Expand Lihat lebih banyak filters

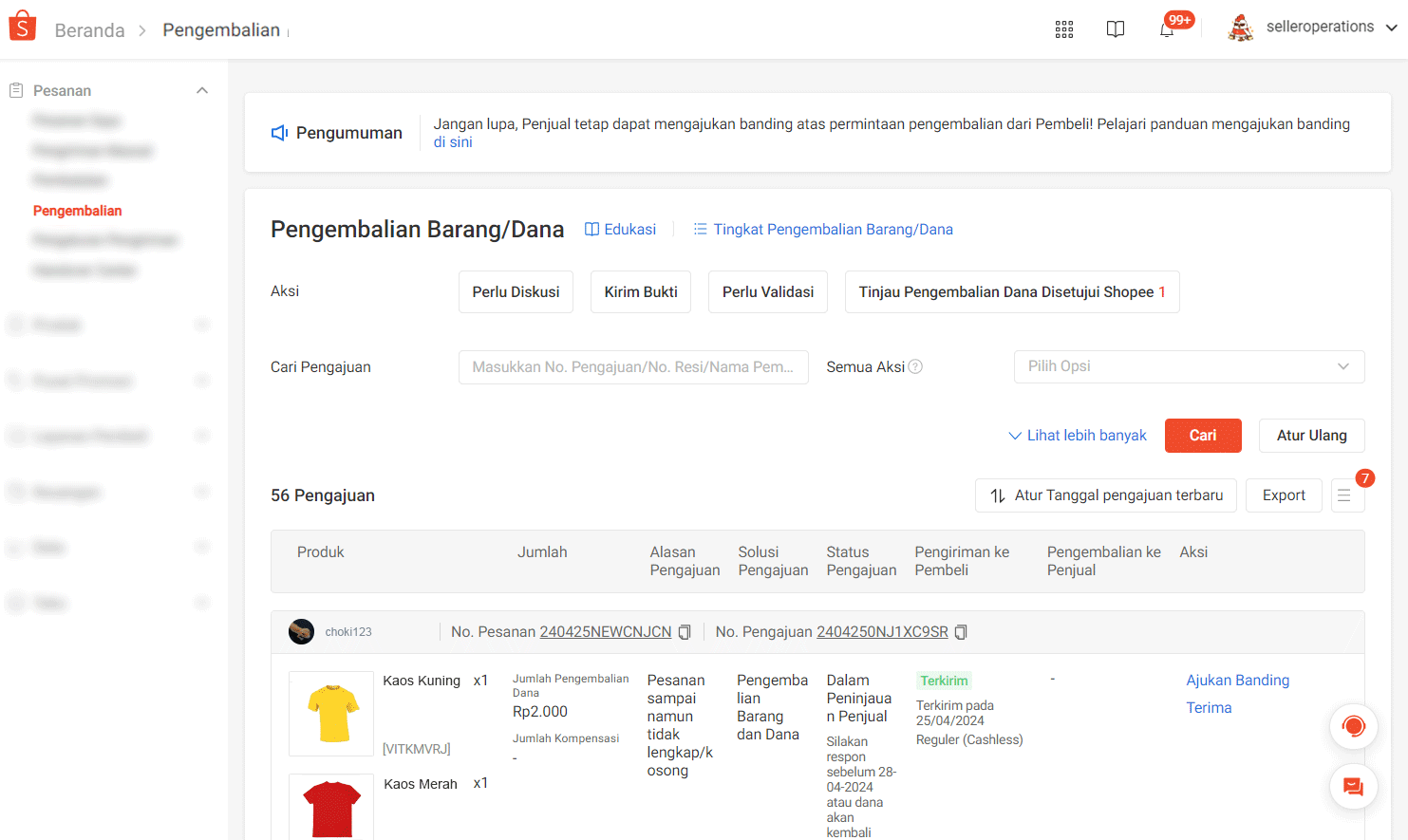click(1078, 436)
